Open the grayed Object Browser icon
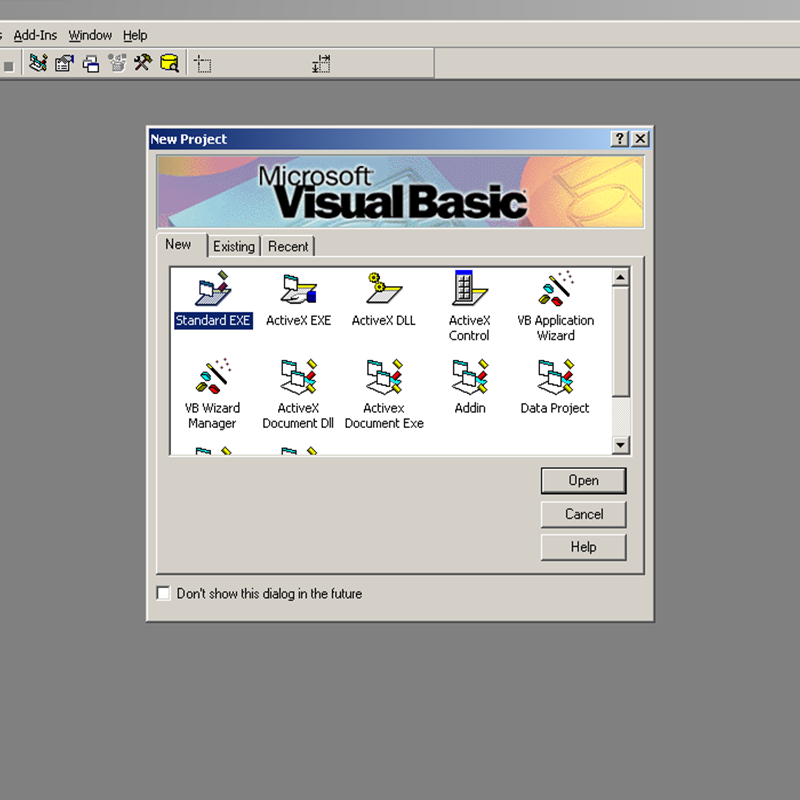 point(117,63)
